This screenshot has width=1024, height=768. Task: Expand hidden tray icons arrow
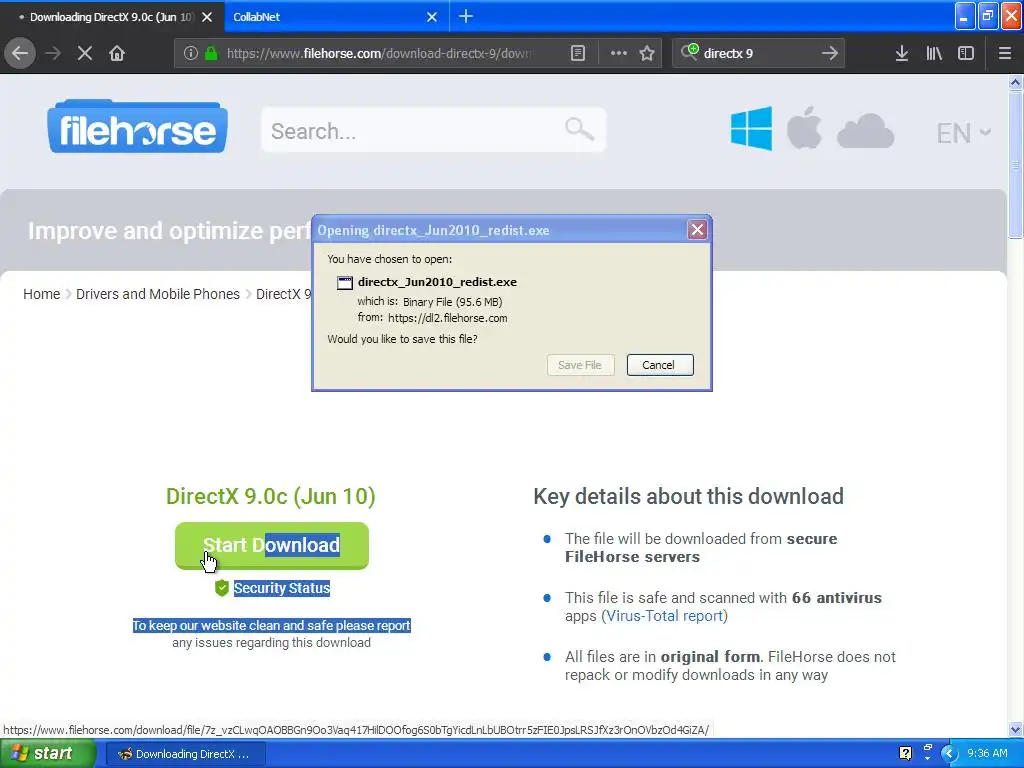click(949, 753)
